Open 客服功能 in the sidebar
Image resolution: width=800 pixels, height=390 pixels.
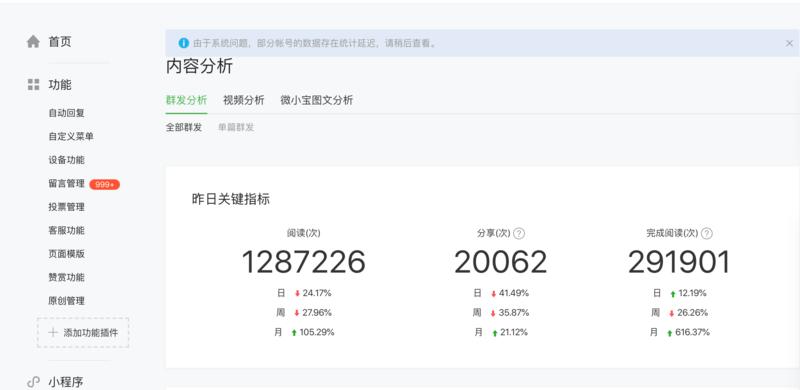(66, 231)
